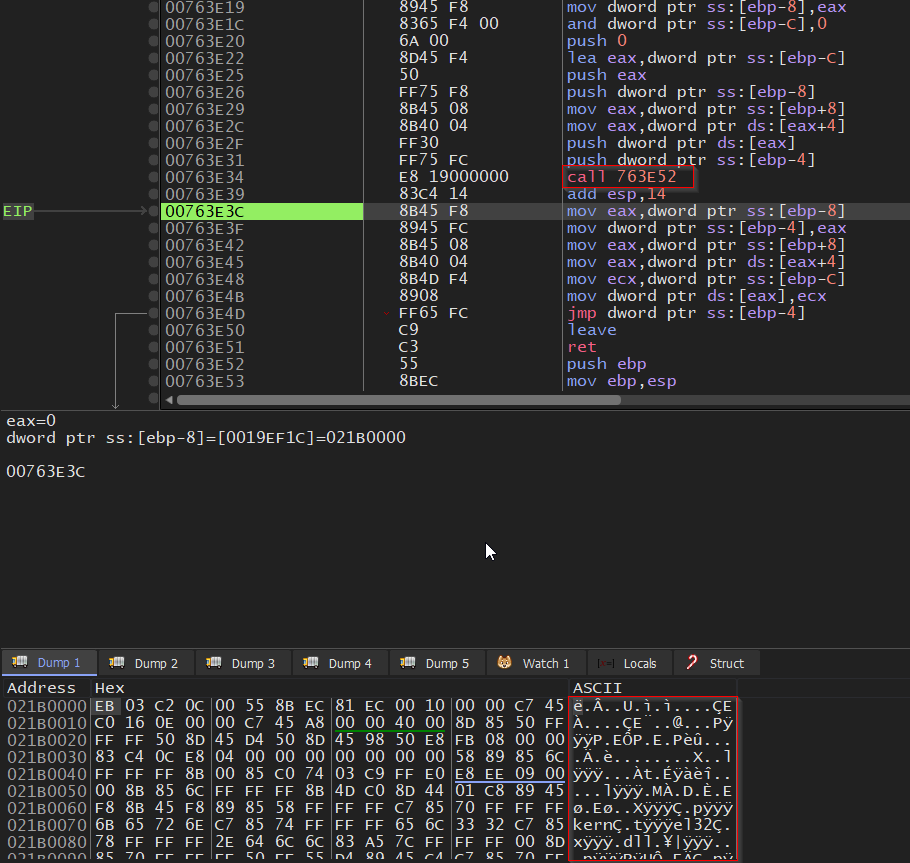The height and width of the screenshot is (863, 910).
Task: Click the Locals tab icon
Action: [606, 663]
